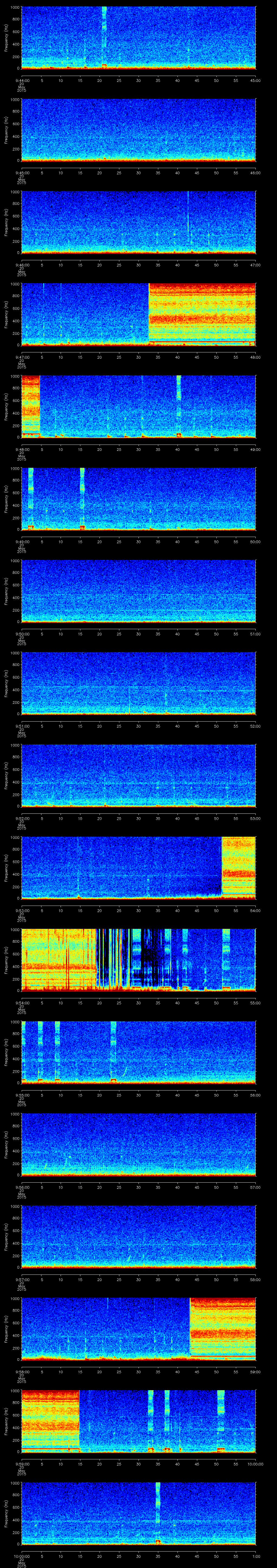The image size is (277, 1568).
Task: Click the 9:46:00 start time label
Action: coord(22,265)
